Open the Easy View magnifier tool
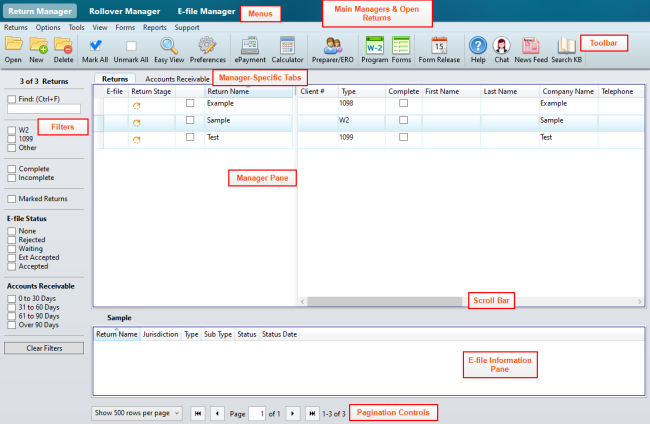This screenshot has height=424, width=650. pyautogui.click(x=169, y=47)
